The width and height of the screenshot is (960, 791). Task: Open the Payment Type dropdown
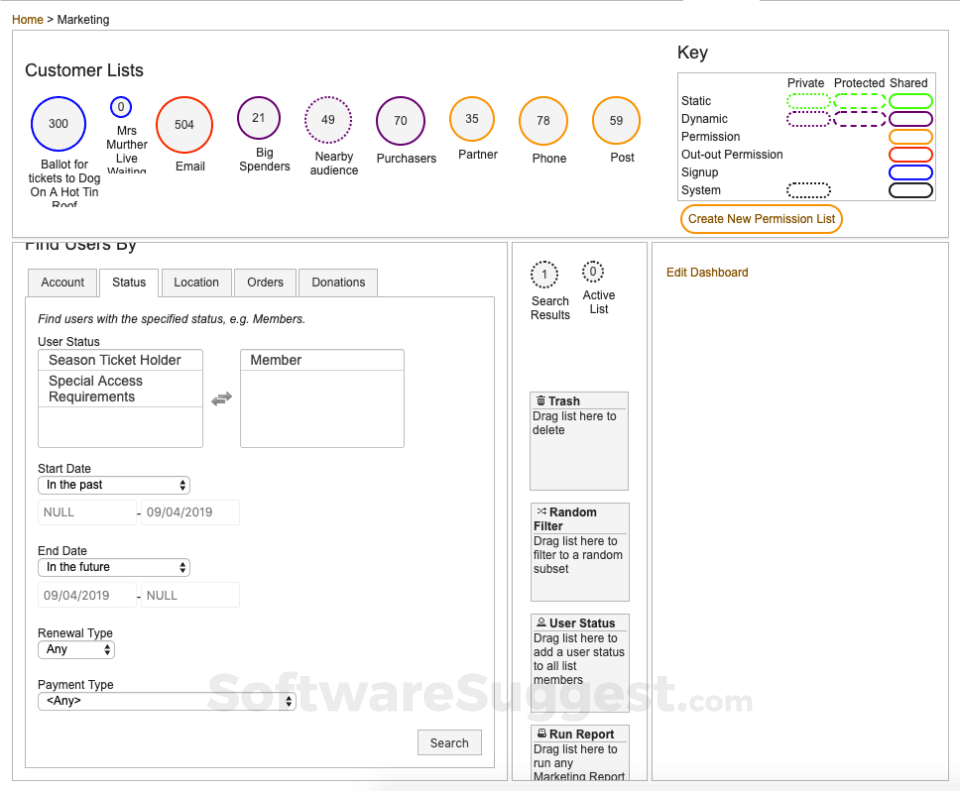point(166,701)
